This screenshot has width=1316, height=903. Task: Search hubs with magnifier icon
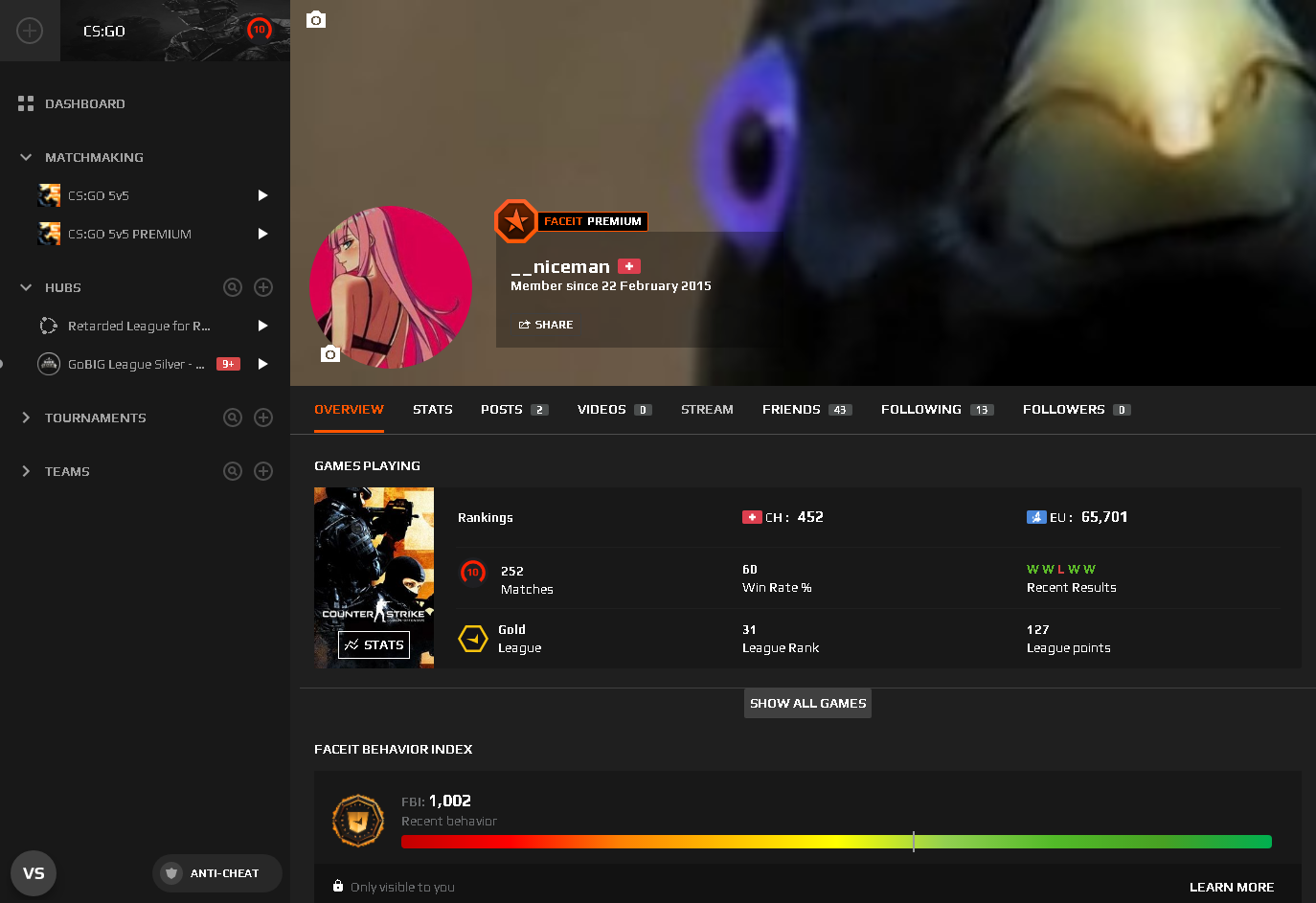pos(233,287)
